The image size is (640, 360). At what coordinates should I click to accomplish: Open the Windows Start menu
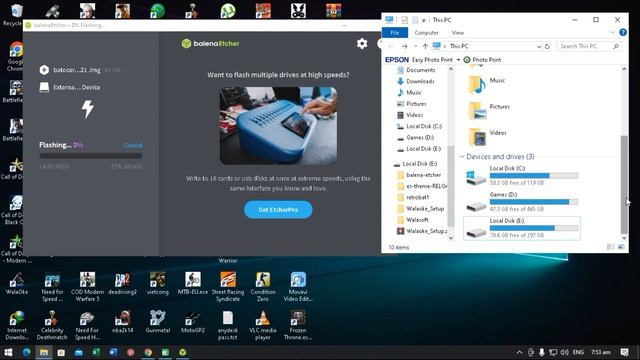[x=8, y=352]
